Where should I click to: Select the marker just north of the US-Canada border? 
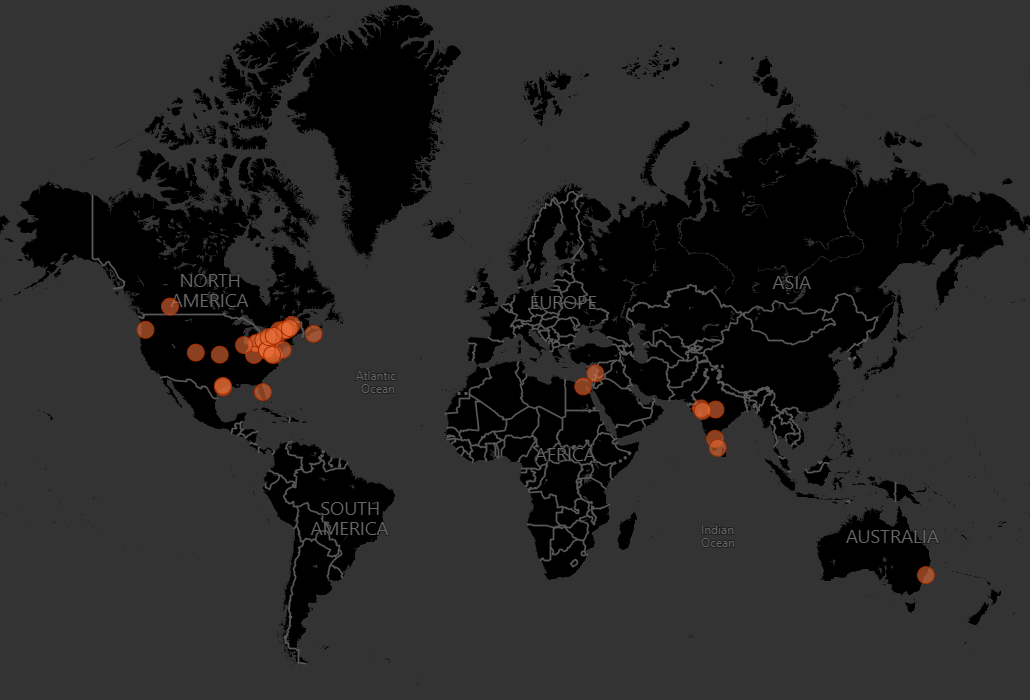[170, 306]
